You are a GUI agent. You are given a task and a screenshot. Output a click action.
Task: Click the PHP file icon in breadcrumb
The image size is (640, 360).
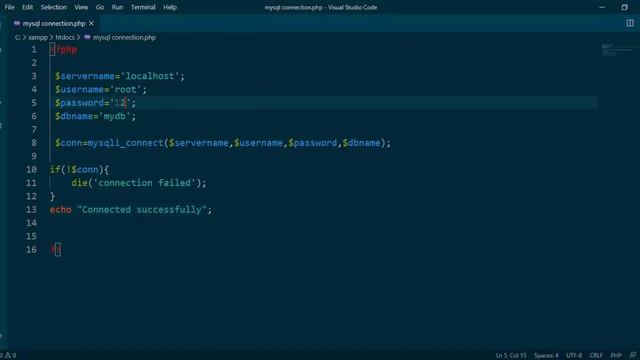coord(87,37)
